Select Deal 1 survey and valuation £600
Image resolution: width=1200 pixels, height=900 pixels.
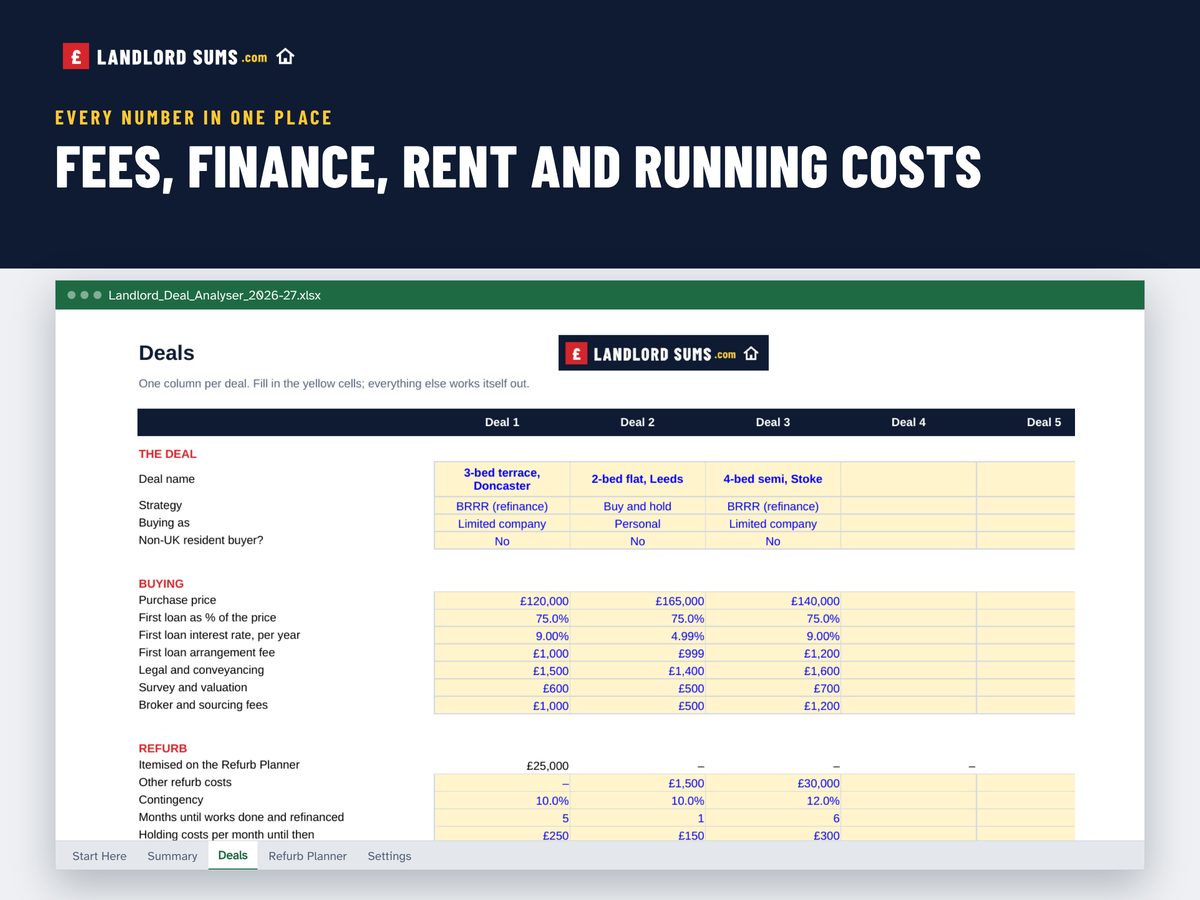(x=502, y=688)
